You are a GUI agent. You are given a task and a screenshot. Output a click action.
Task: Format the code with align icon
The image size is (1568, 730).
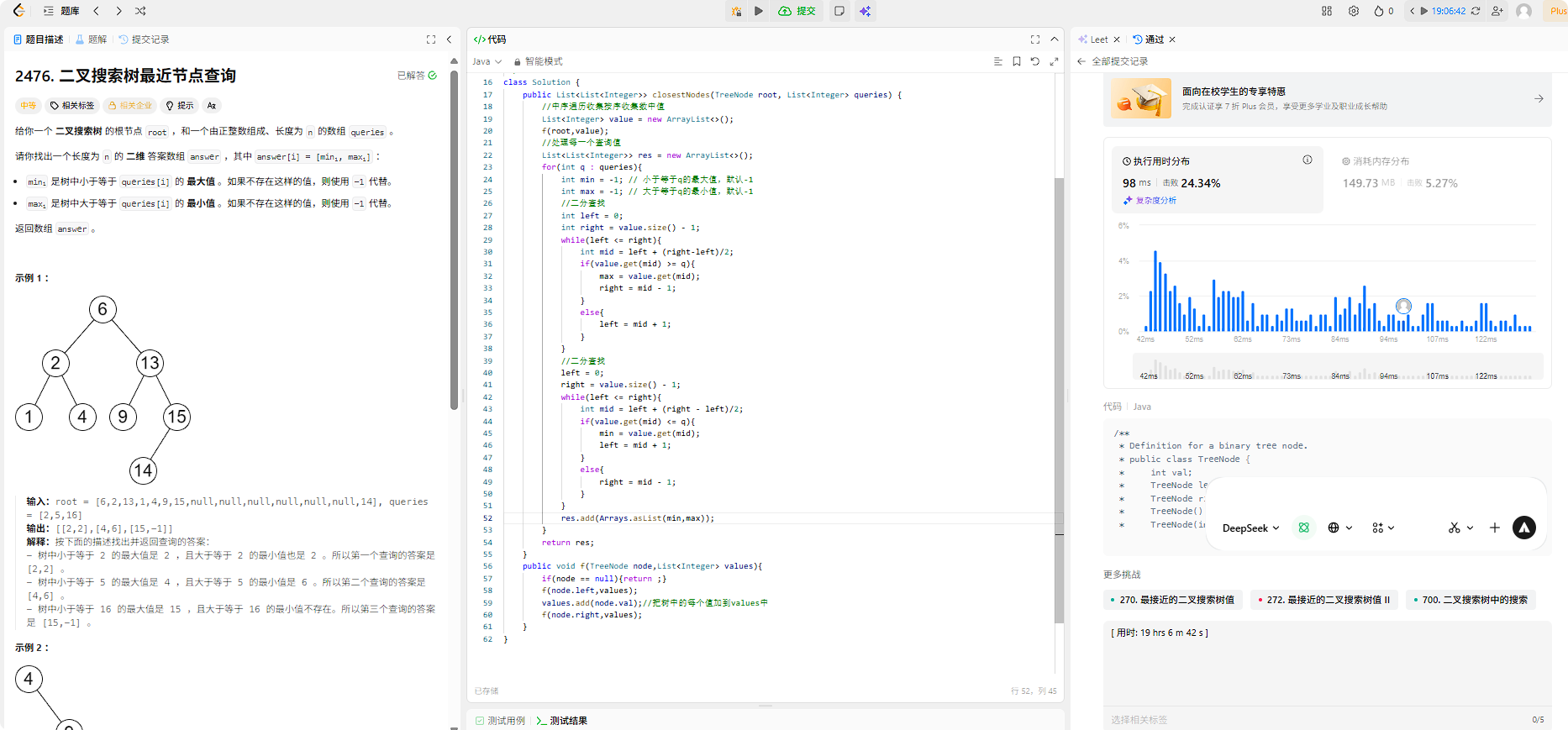[998, 61]
